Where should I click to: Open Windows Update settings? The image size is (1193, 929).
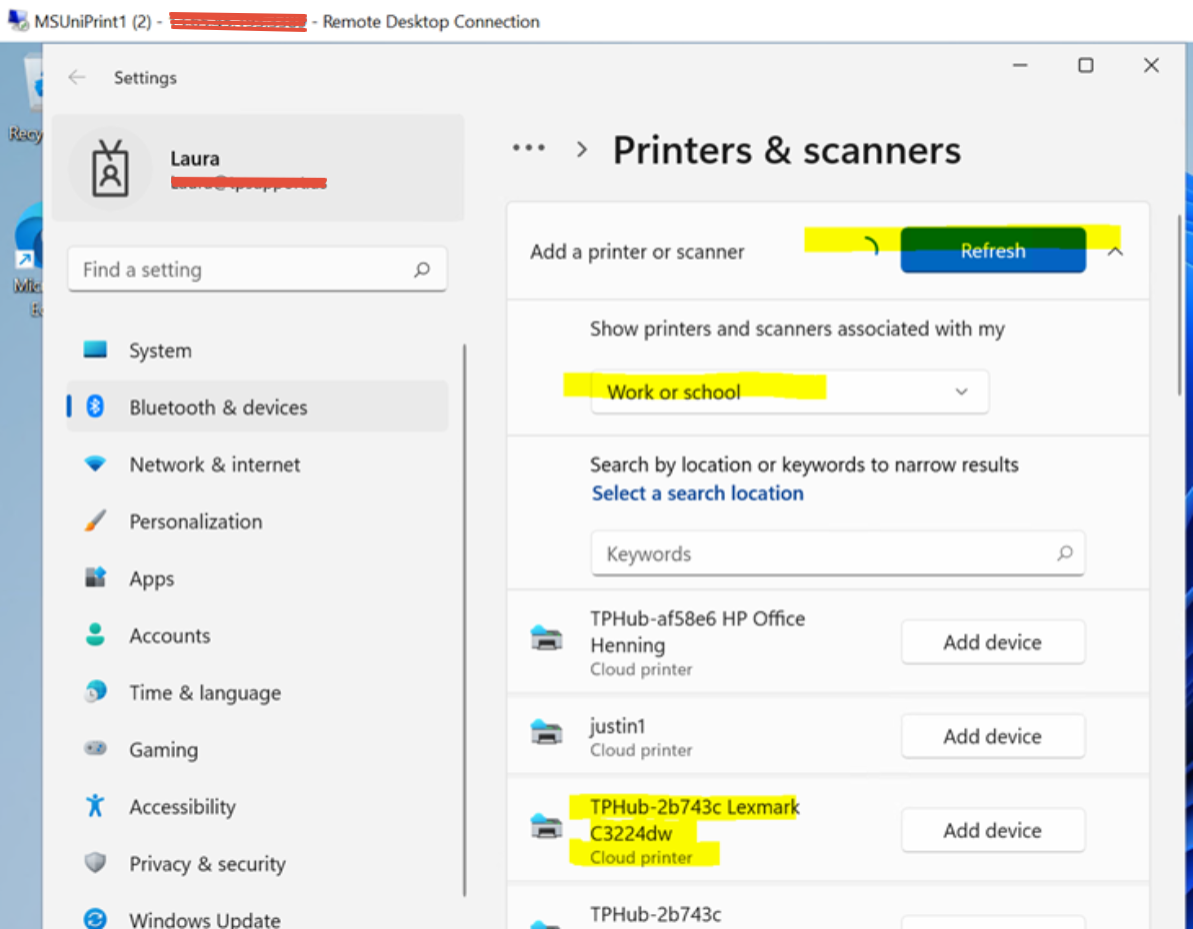click(257, 919)
